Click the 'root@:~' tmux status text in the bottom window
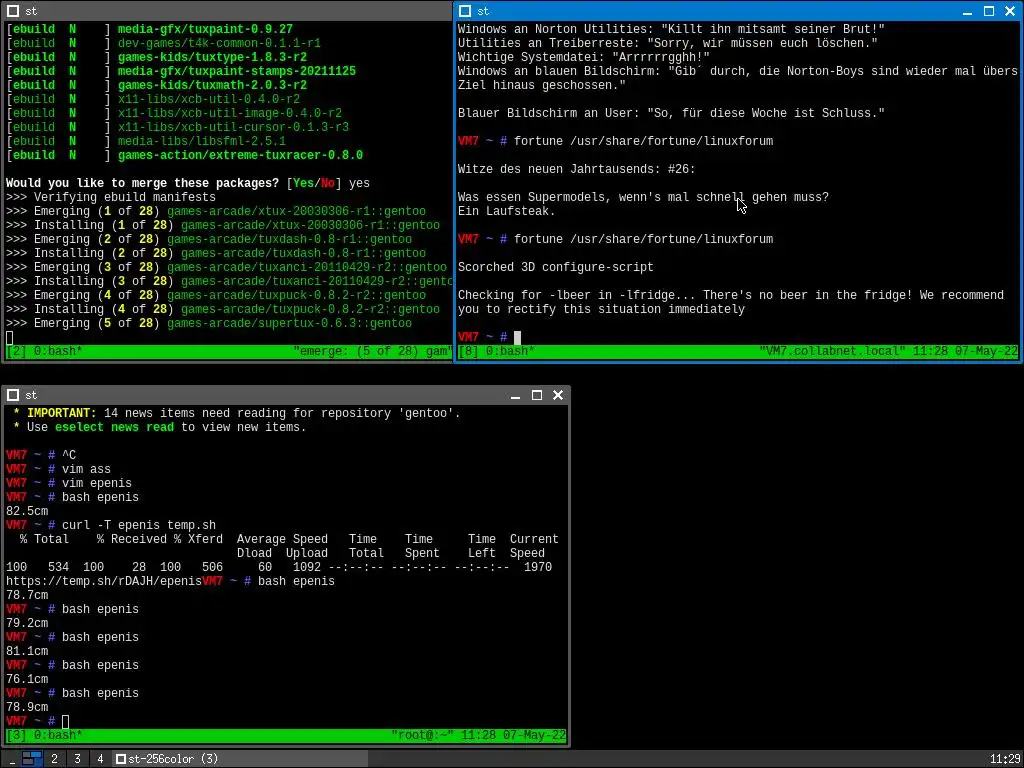 pos(423,735)
